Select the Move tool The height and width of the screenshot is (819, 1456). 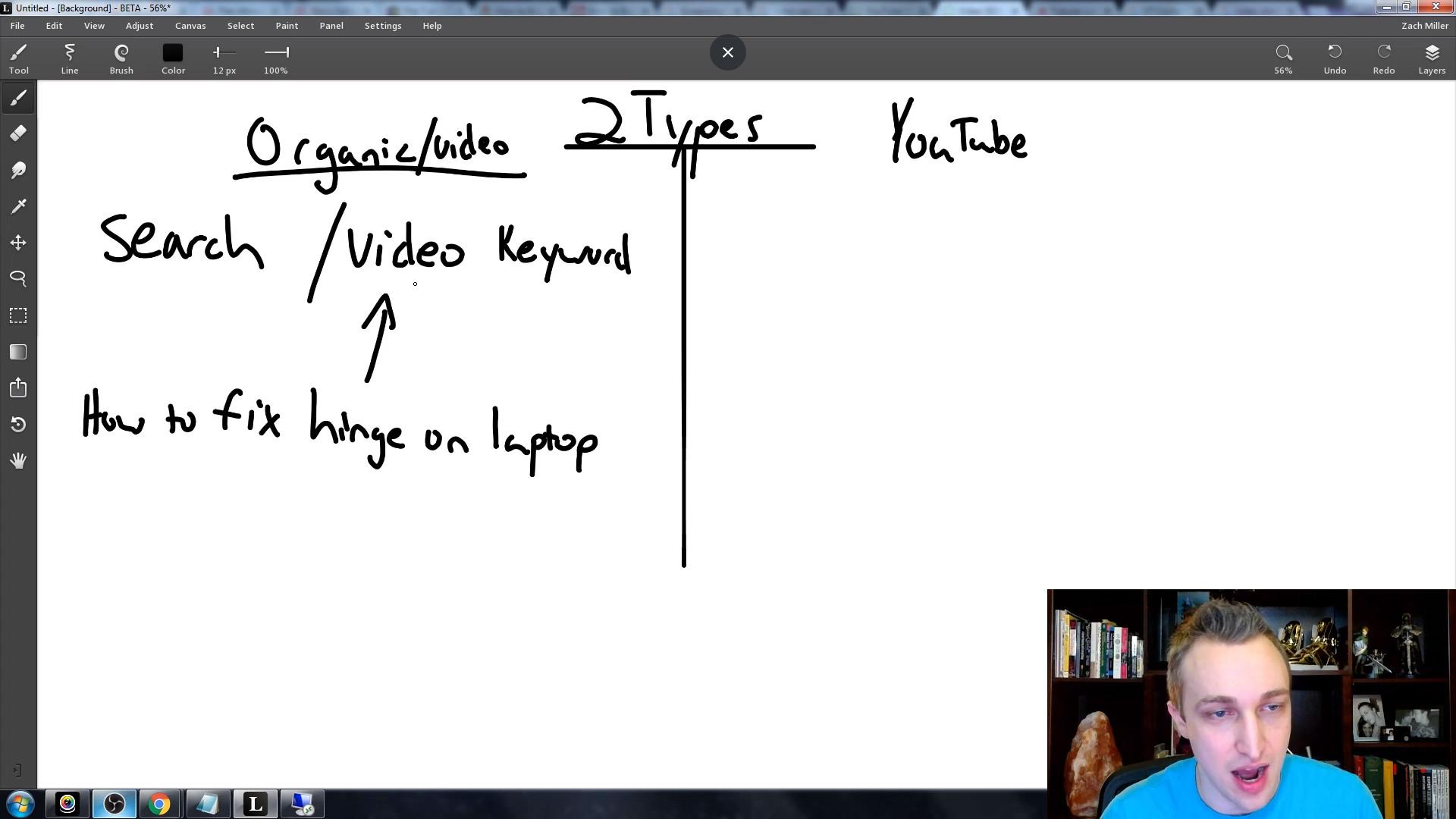[x=18, y=242]
